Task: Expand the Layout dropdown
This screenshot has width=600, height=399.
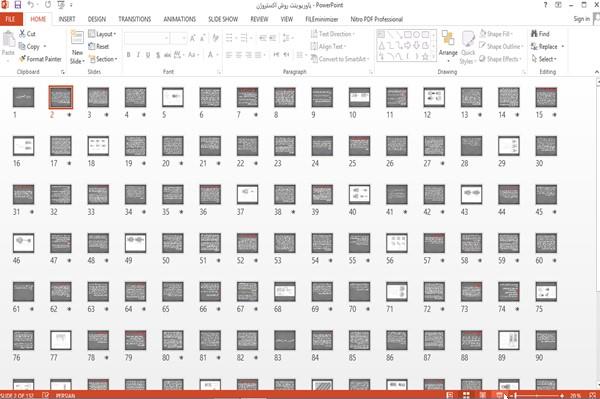Action: pos(102,34)
